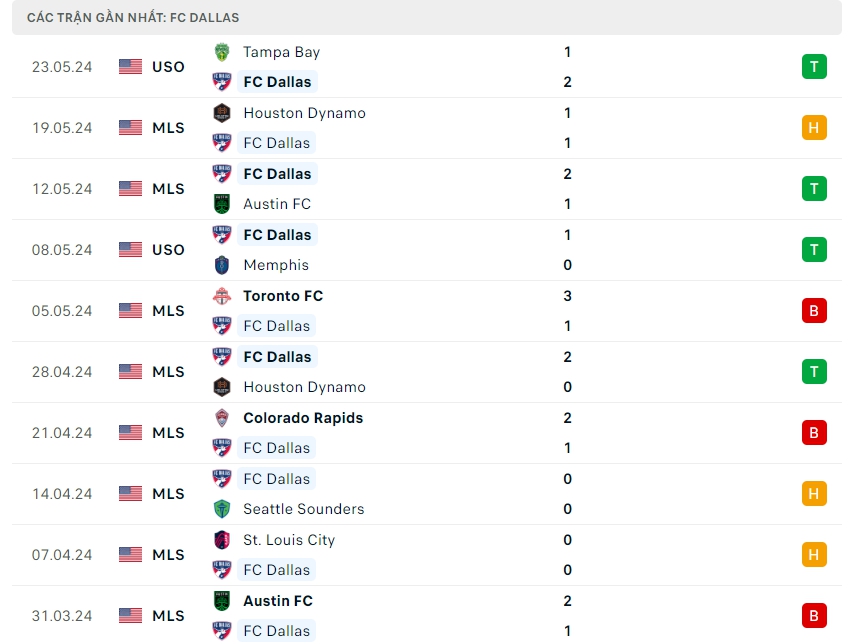Click orange H result badge for 19.05.24

coord(814,128)
